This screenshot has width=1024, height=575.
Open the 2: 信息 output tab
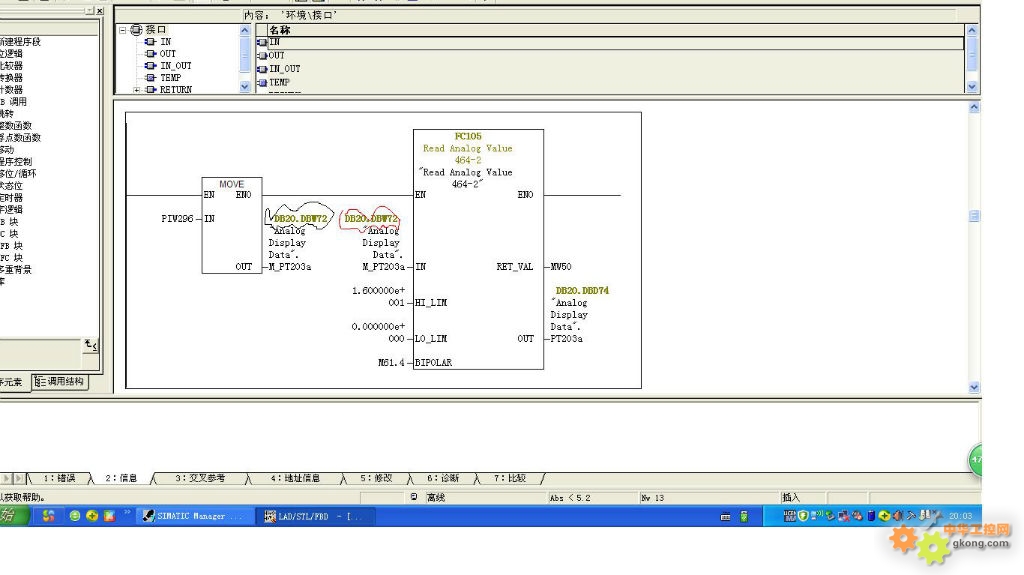(121, 478)
